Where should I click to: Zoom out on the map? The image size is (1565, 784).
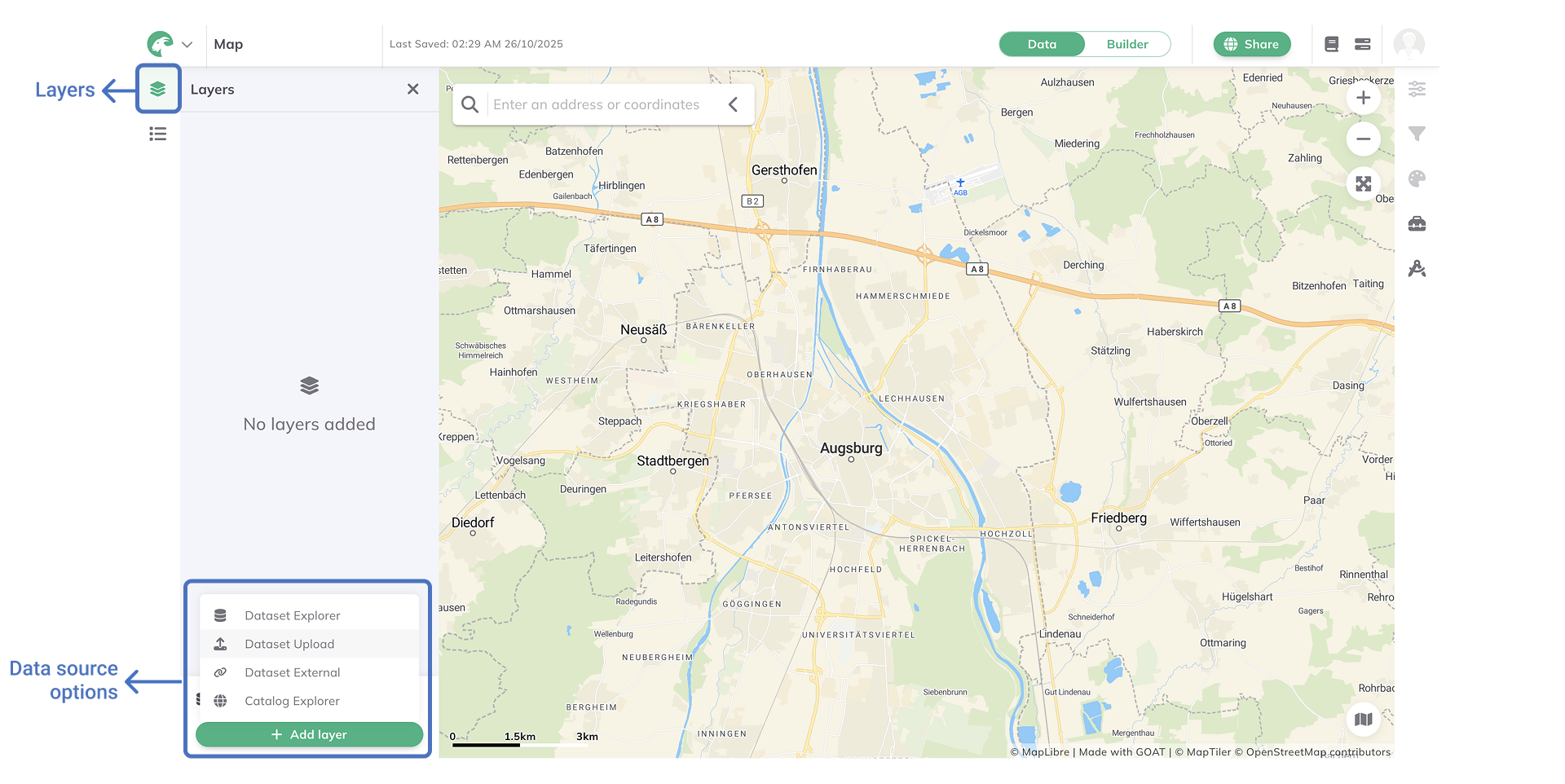[1363, 139]
